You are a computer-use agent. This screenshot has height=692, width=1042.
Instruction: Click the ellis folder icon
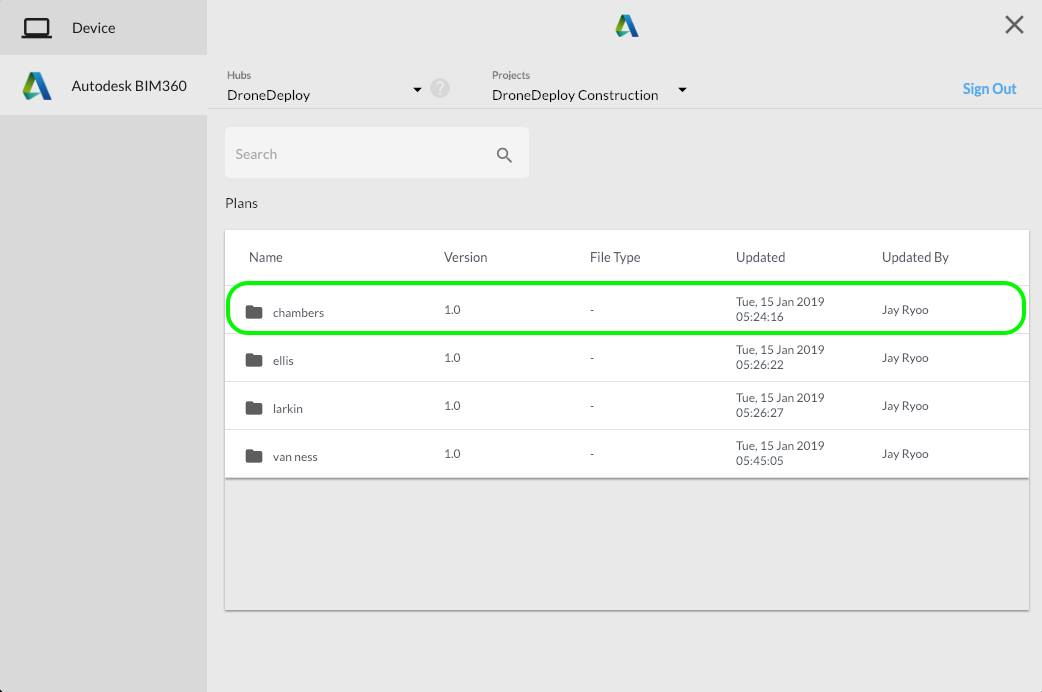click(x=254, y=360)
